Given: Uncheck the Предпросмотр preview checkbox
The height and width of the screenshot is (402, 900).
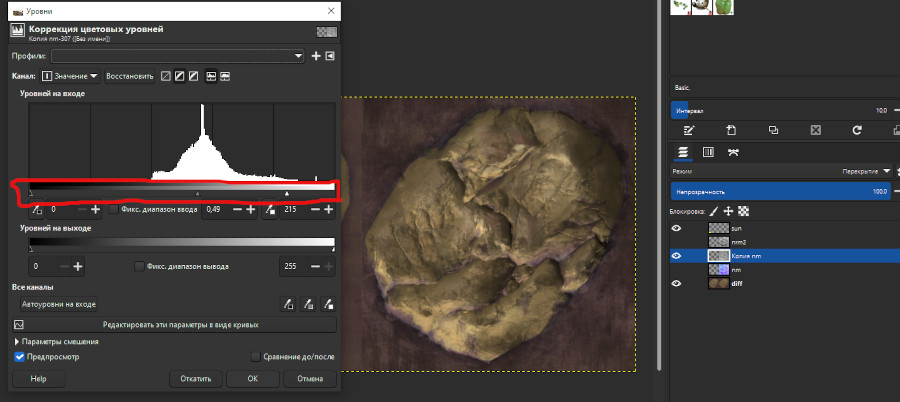Looking at the screenshot, I should (x=20, y=356).
